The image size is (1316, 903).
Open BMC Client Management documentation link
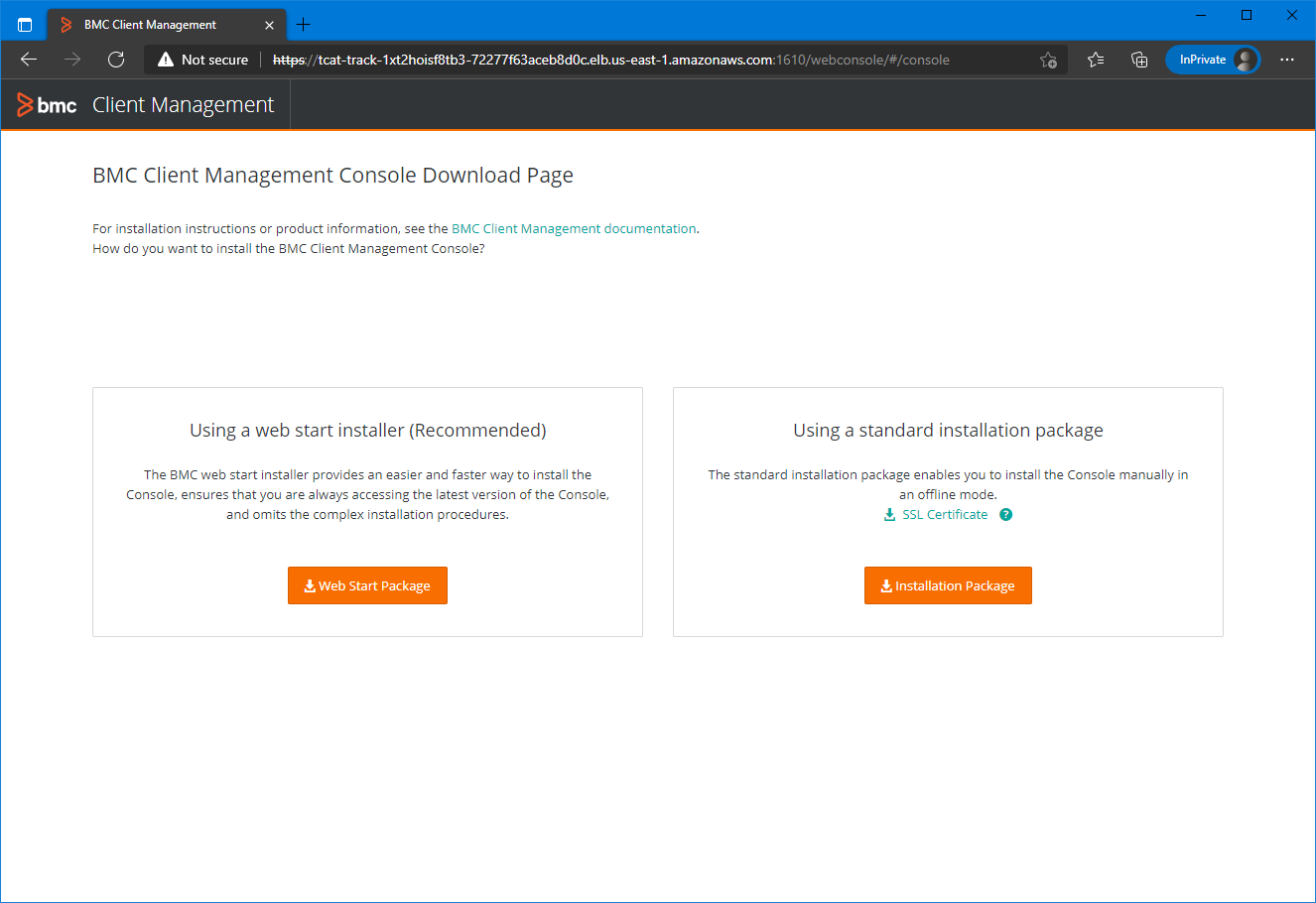click(574, 228)
